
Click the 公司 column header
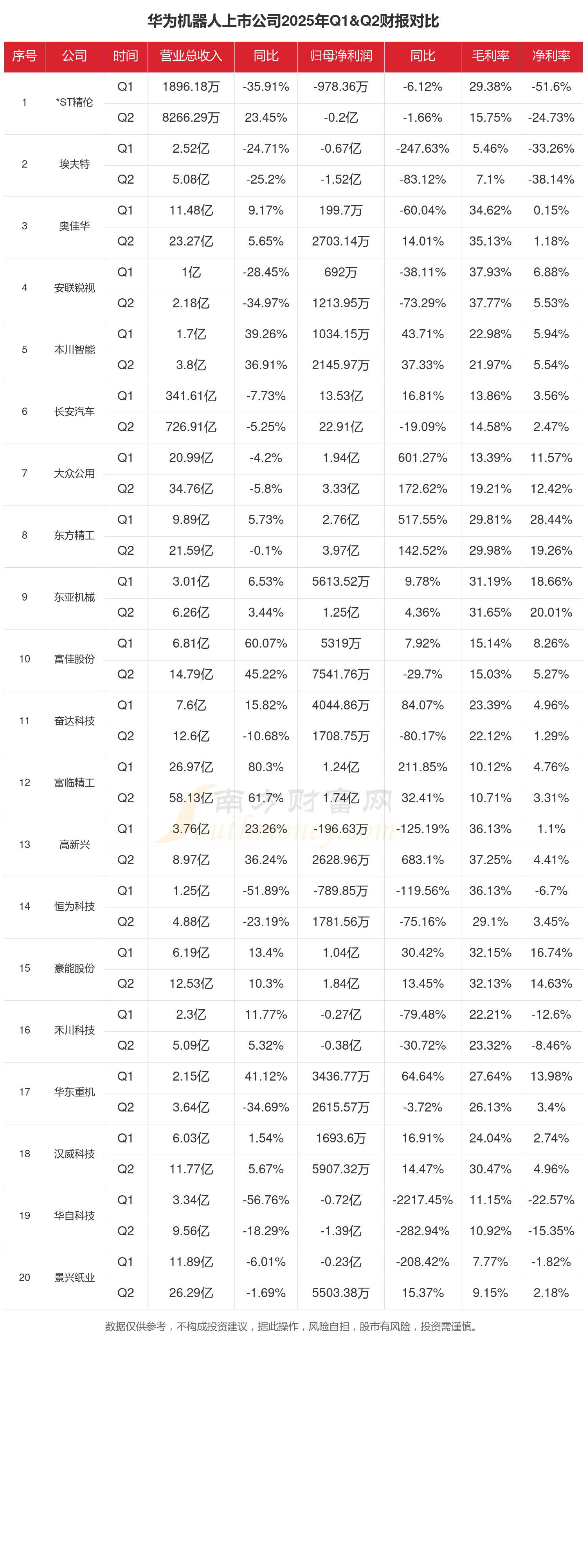coord(74,56)
